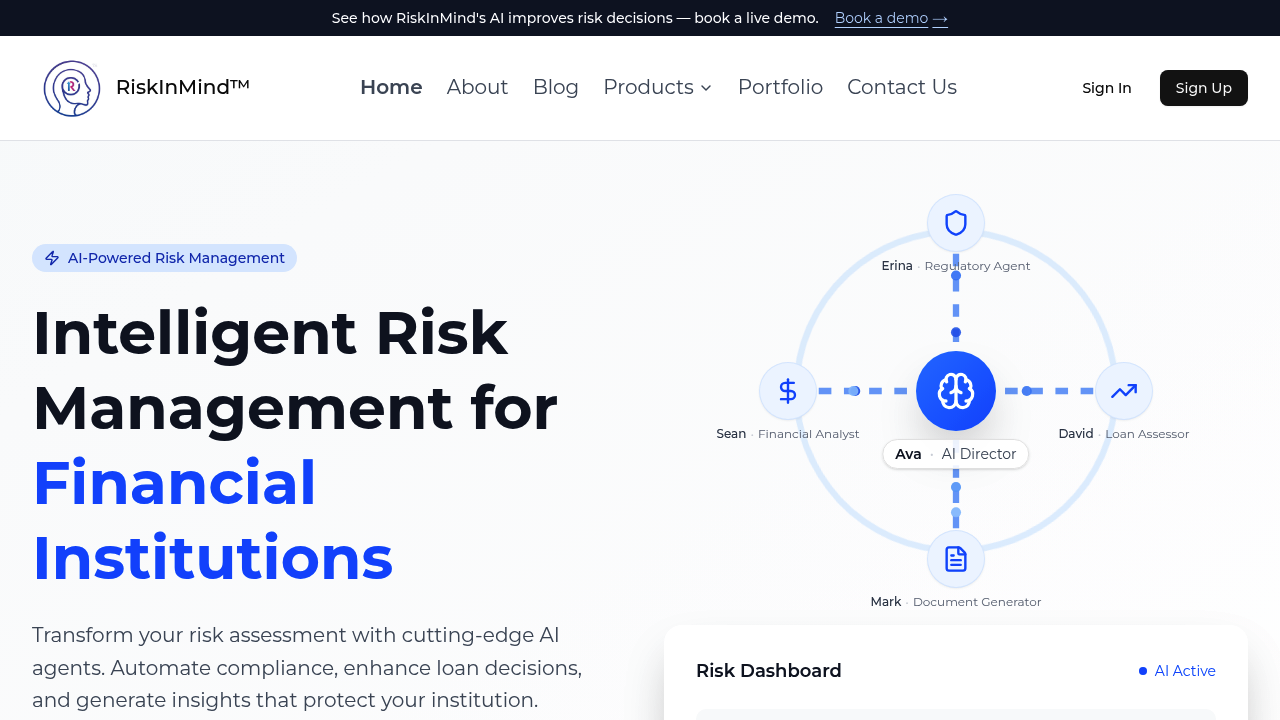Screen dimensions: 1280x720
Task: Open the About page
Action: click(x=477, y=87)
